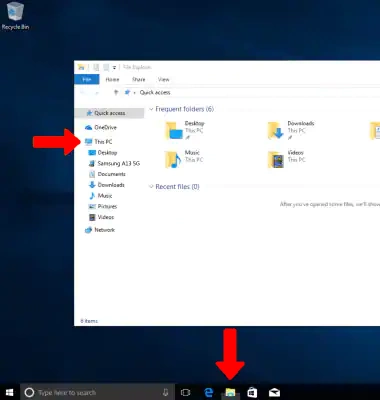Click the New folder icon in title bar
The width and height of the screenshot is (380, 400).
click(x=106, y=67)
